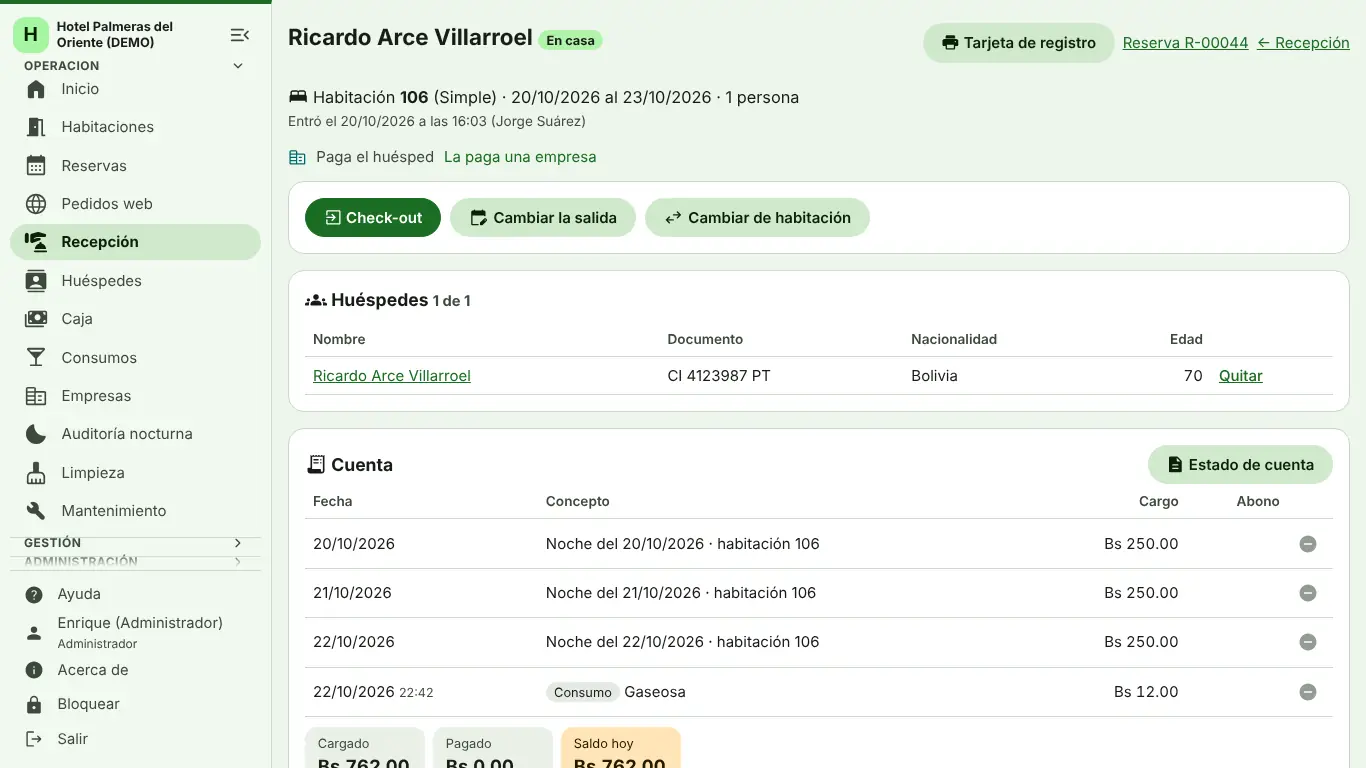The image size is (1366, 768).
Task: Click the Check-out button
Action: 373,218
